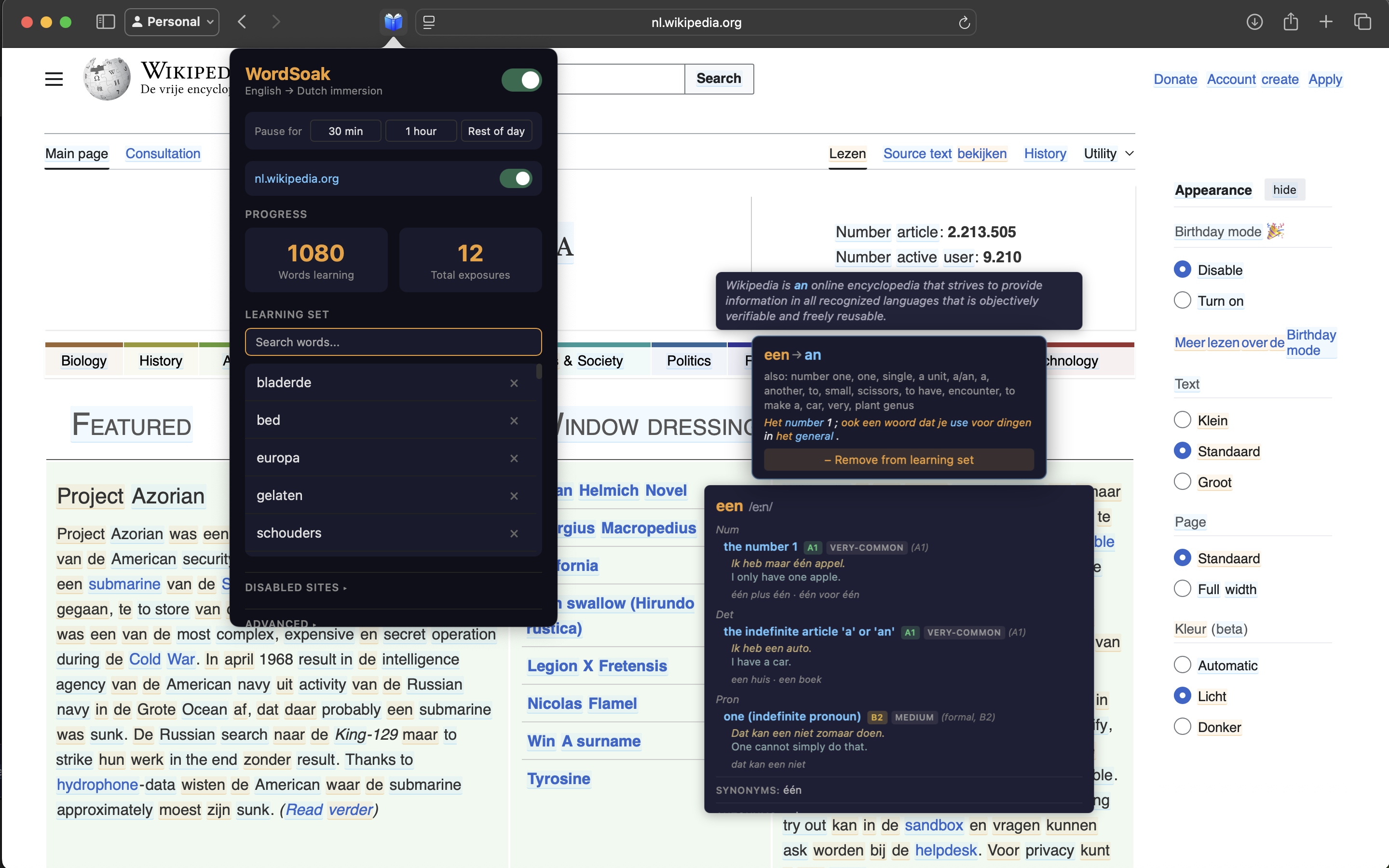Viewport: 1389px width, 868px height.
Task: Open Wikipedia's hamburger menu
Action: pos(54,79)
